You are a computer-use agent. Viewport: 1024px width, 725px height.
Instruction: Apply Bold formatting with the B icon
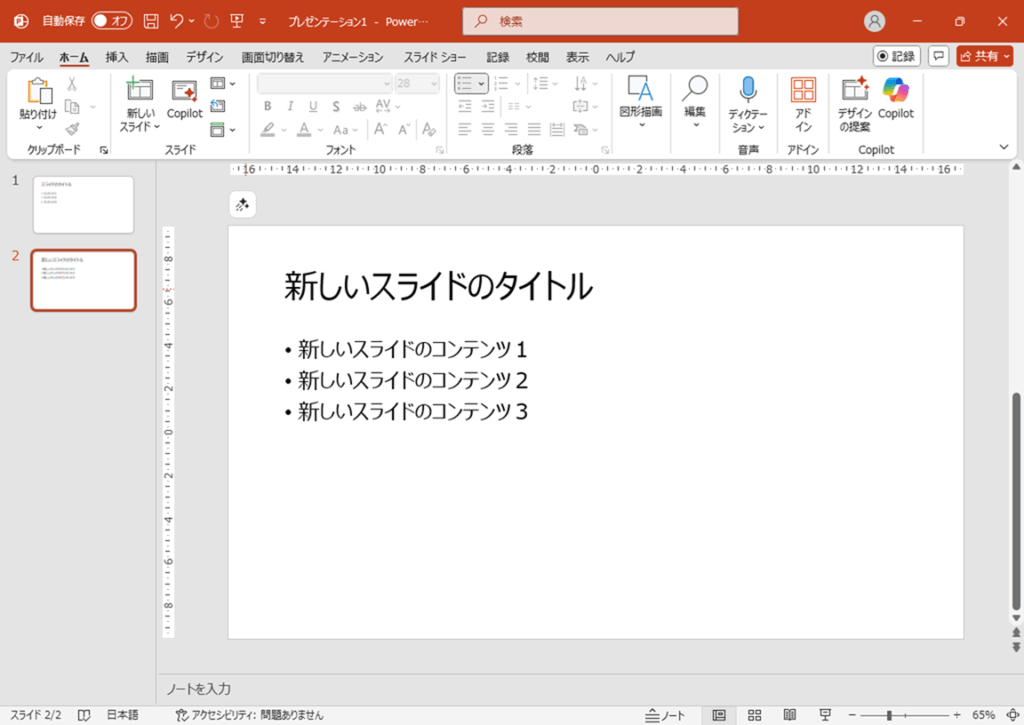[x=268, y=105]
